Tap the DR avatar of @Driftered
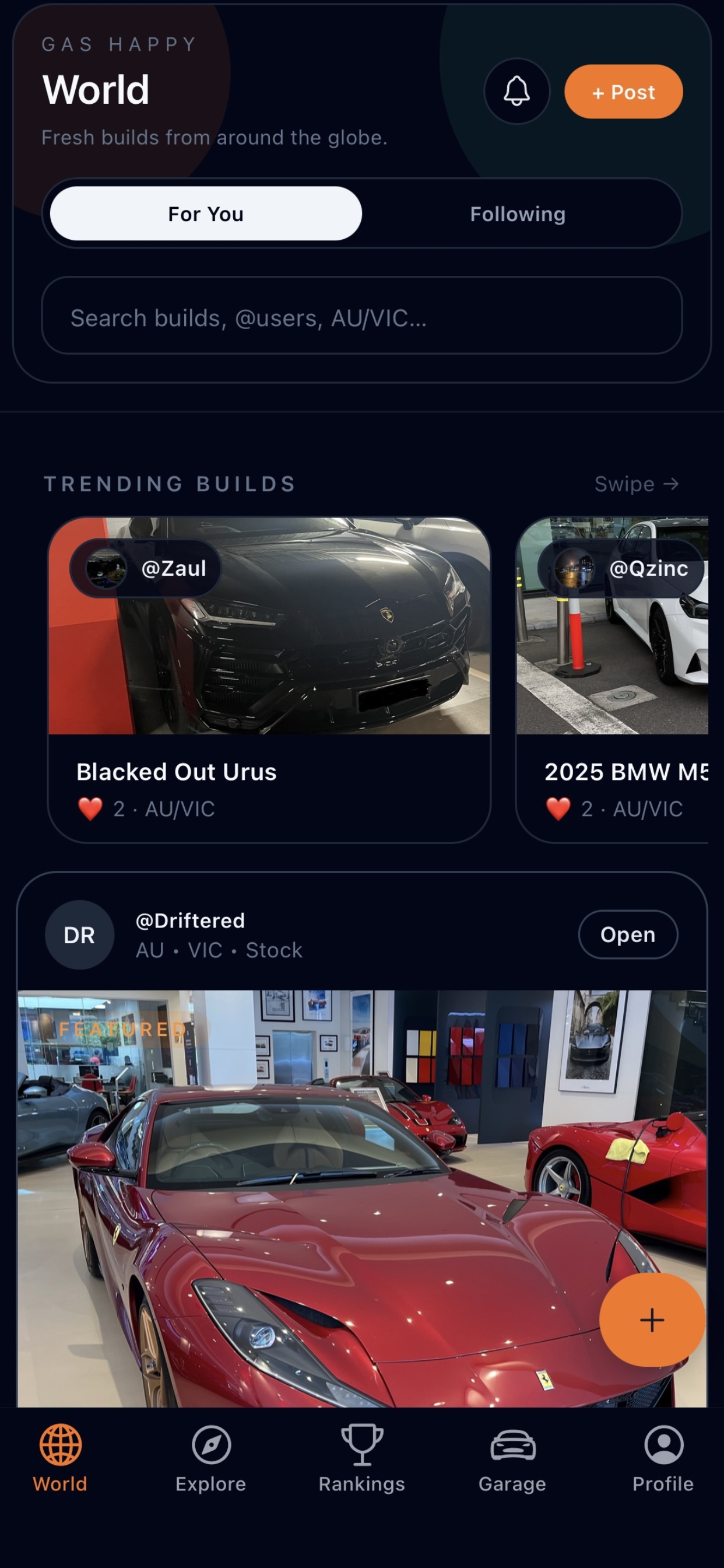The height and width of the screenshot is (1568, 724). pyautogui.click(x=79, y=935)
